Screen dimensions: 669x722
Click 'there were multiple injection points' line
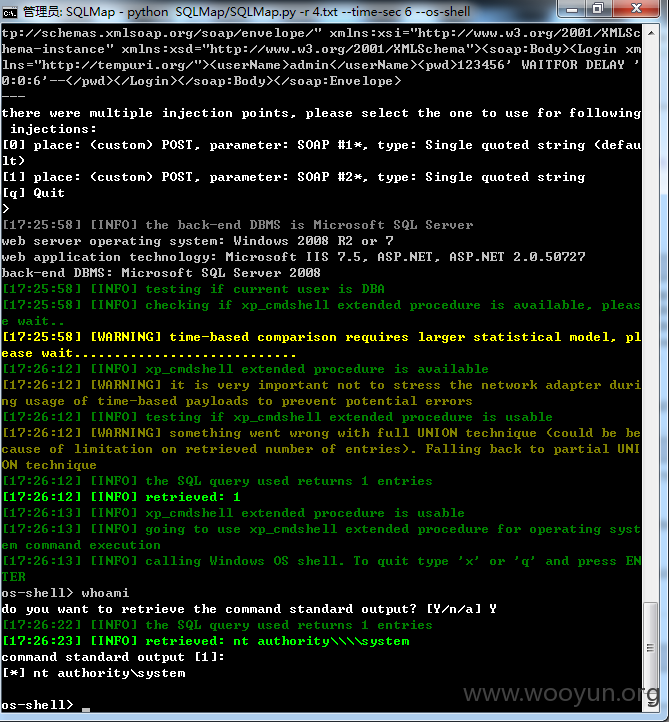[x=321, y=121]
